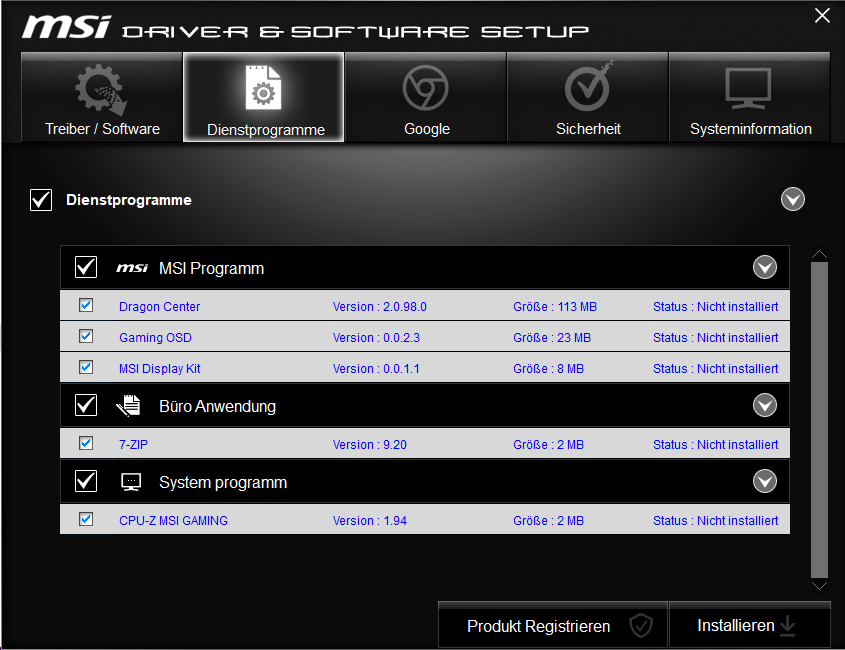
Task: Select the MSI Display Kit entry name
Action: click(160, 369)
